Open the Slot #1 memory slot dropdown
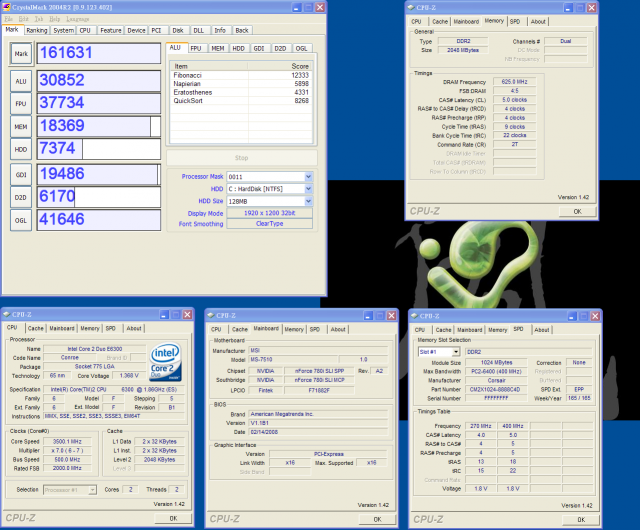The height and width of the screenshot is (530, 640). tap(456, 352)
